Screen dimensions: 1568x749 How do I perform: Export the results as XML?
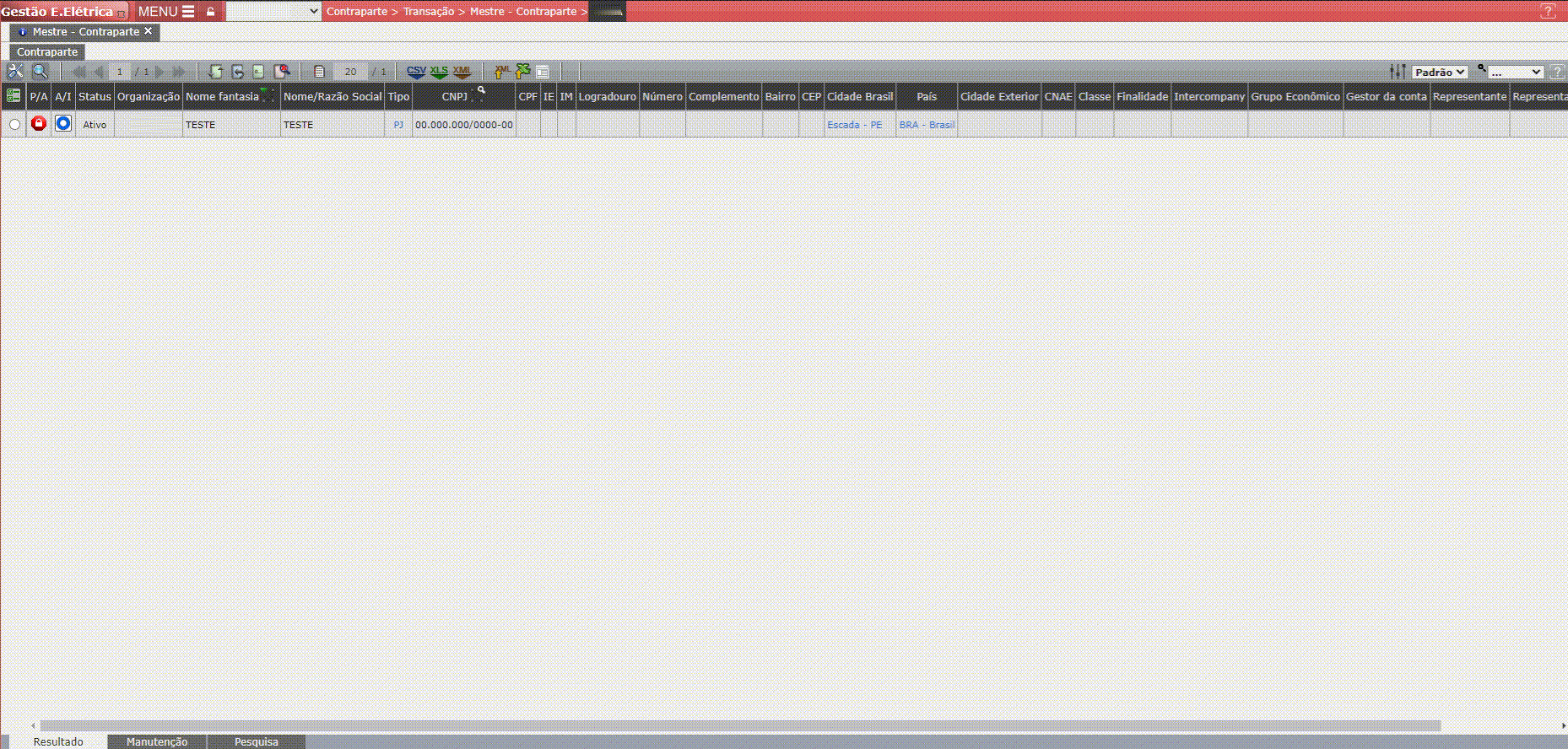[462, 72]
